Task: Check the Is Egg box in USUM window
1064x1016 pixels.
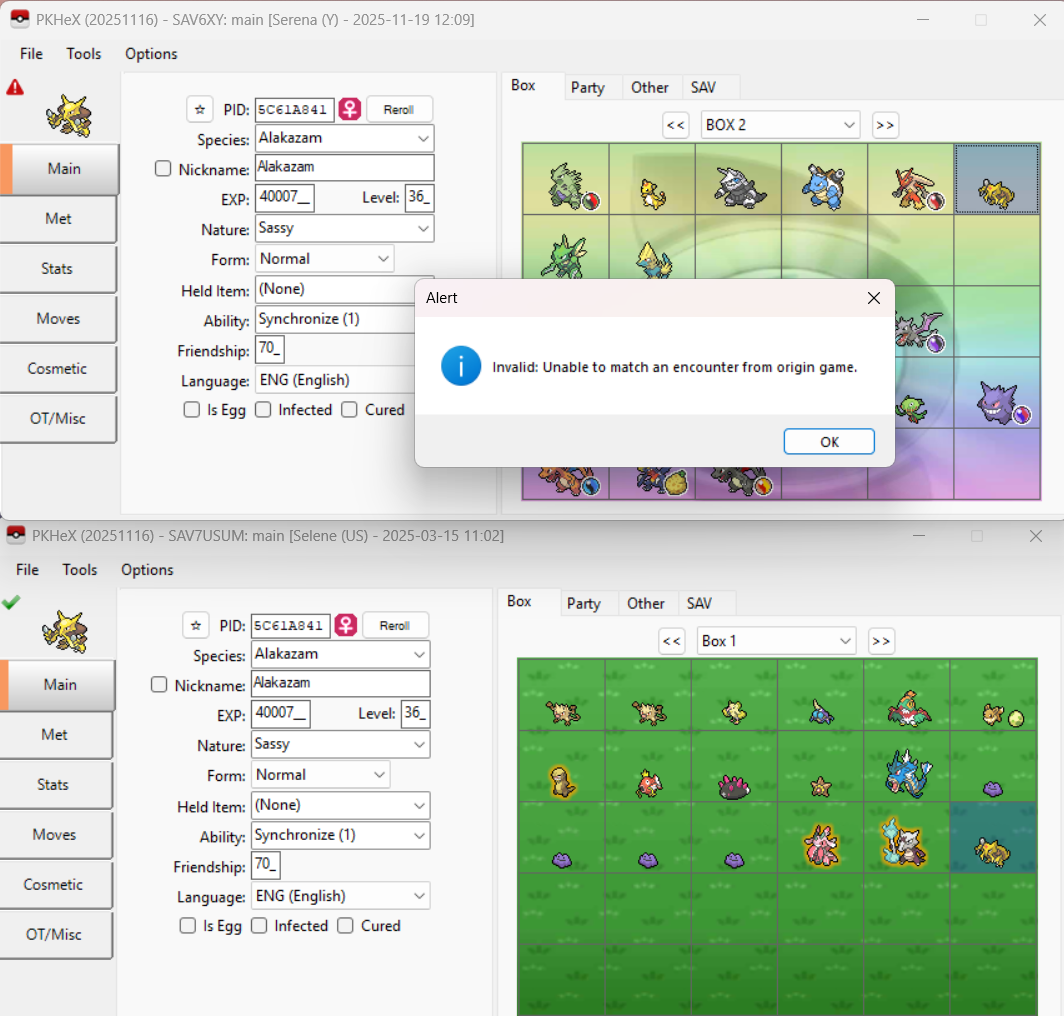Action: [x=188, y=926]
